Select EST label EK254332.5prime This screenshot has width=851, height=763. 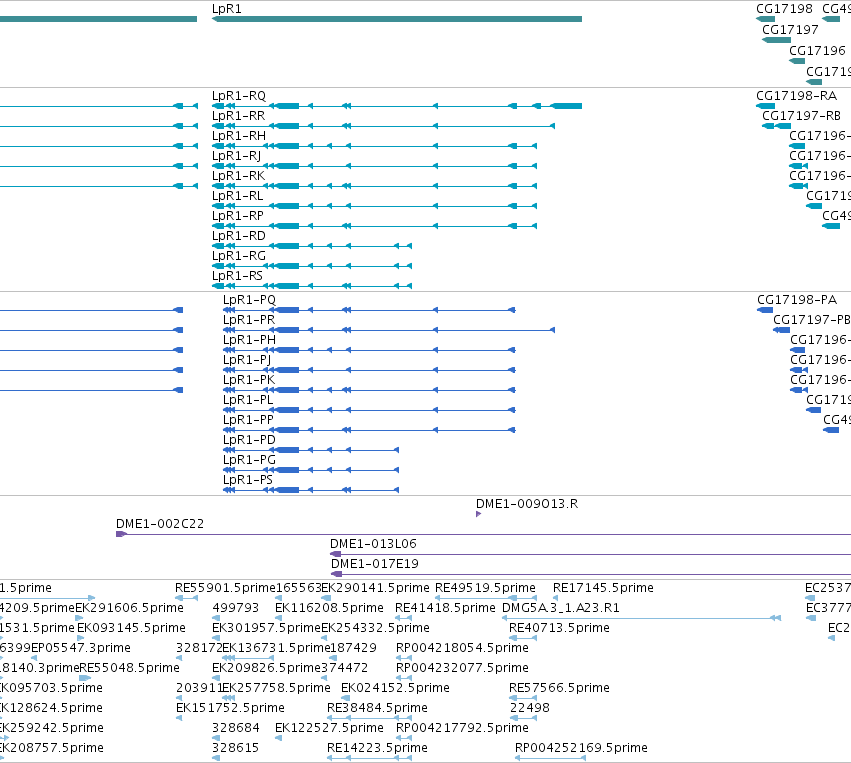(x=376, y=628)
